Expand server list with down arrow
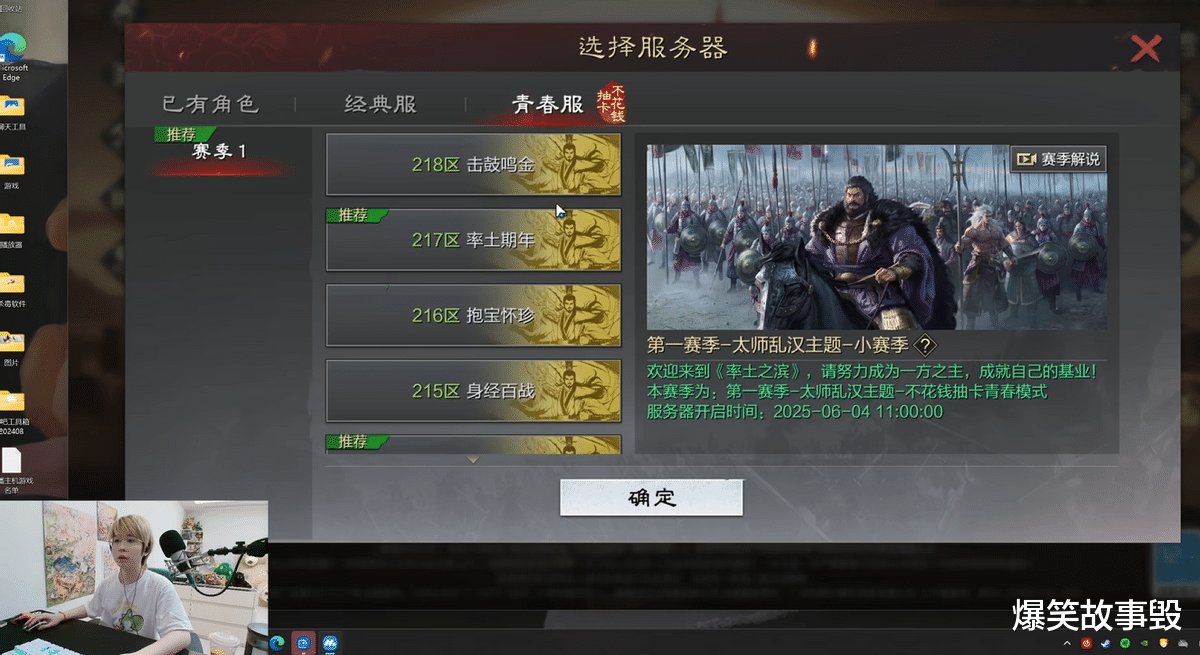 [x=473, y=460]
